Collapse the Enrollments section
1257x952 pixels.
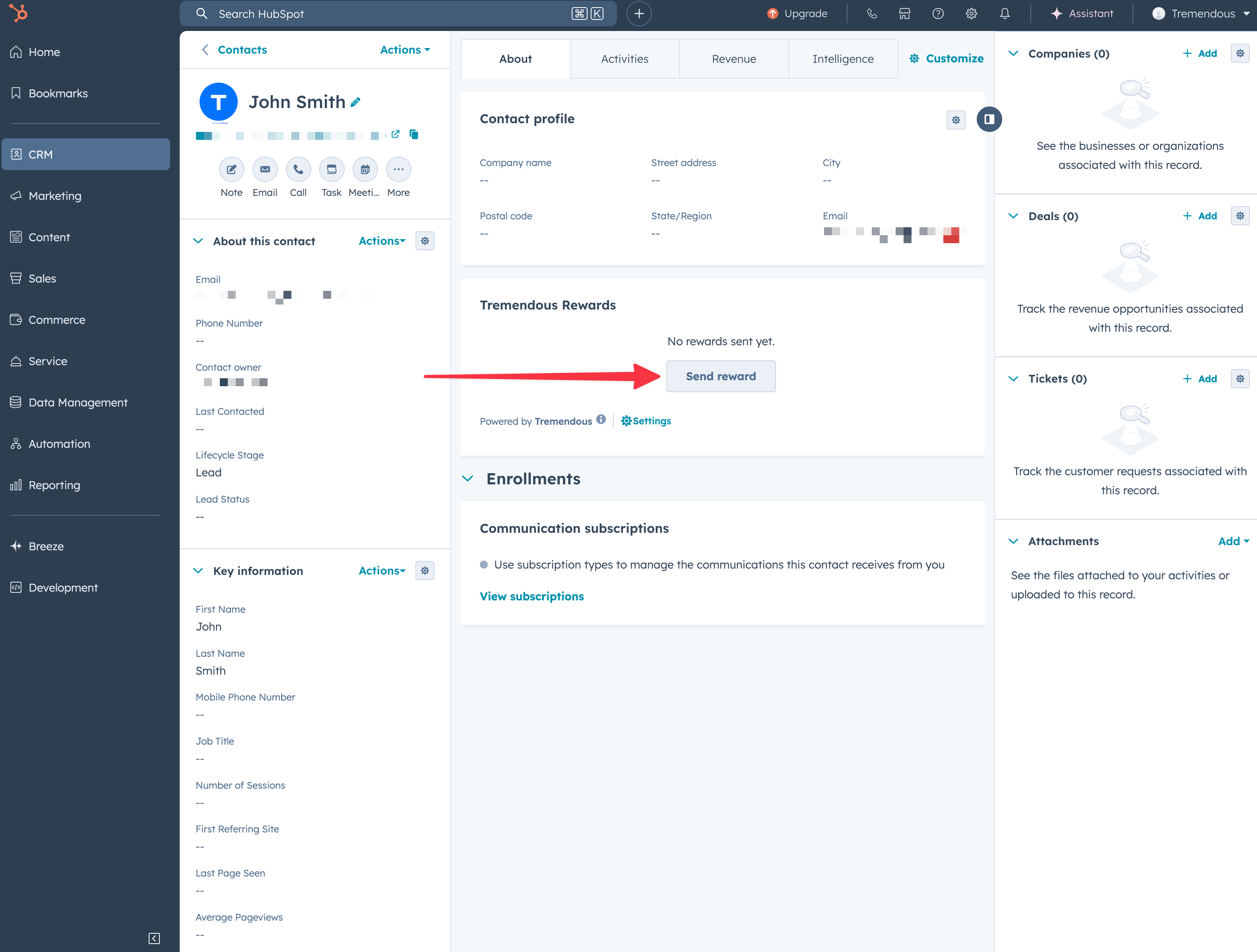click(x=467, y=479)
